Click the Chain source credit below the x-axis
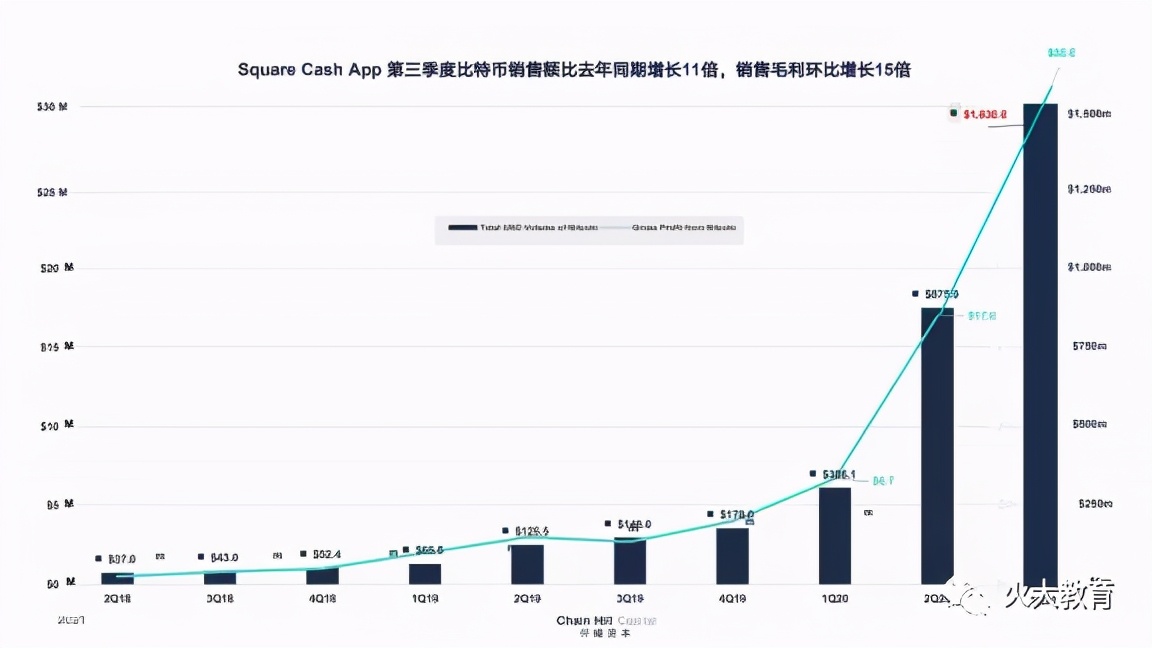Image resolution: width=1152 pixels, height=648 pixels. tap(606, 621)
